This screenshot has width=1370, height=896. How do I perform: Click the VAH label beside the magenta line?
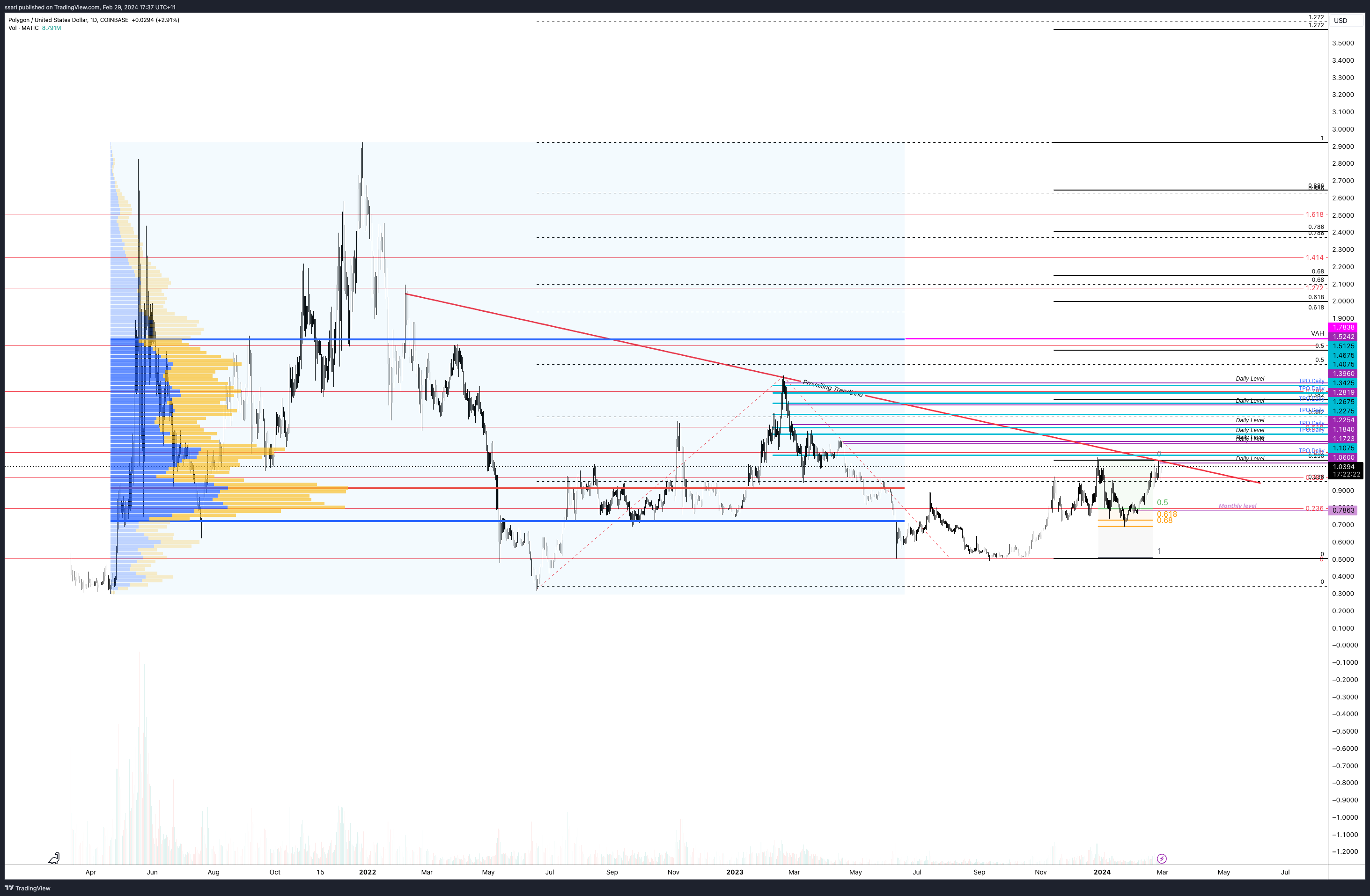click(1317, 333)
